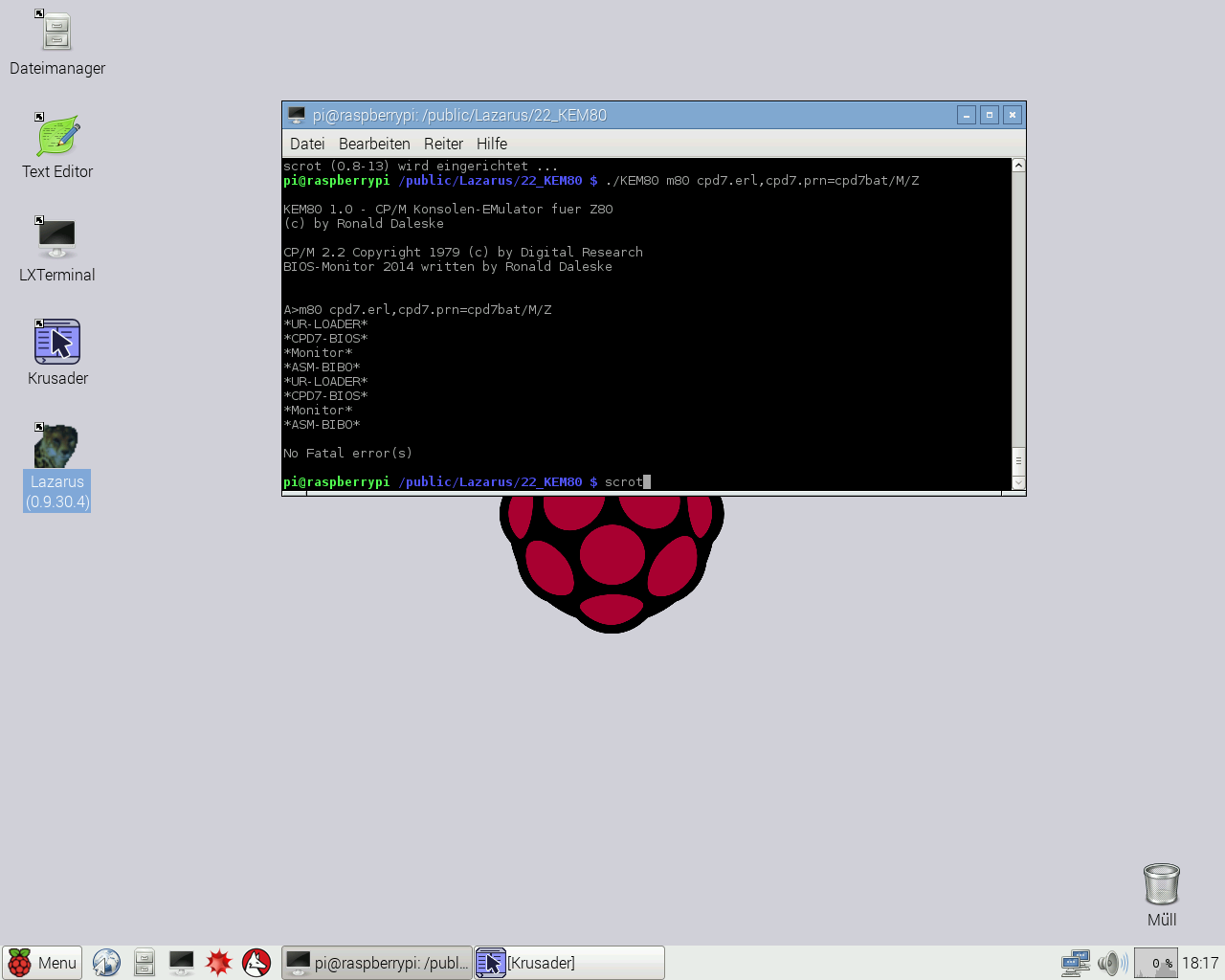
Task: Click the red Mathematica spikey icon in the taskbar
Action: click(219, 963)
